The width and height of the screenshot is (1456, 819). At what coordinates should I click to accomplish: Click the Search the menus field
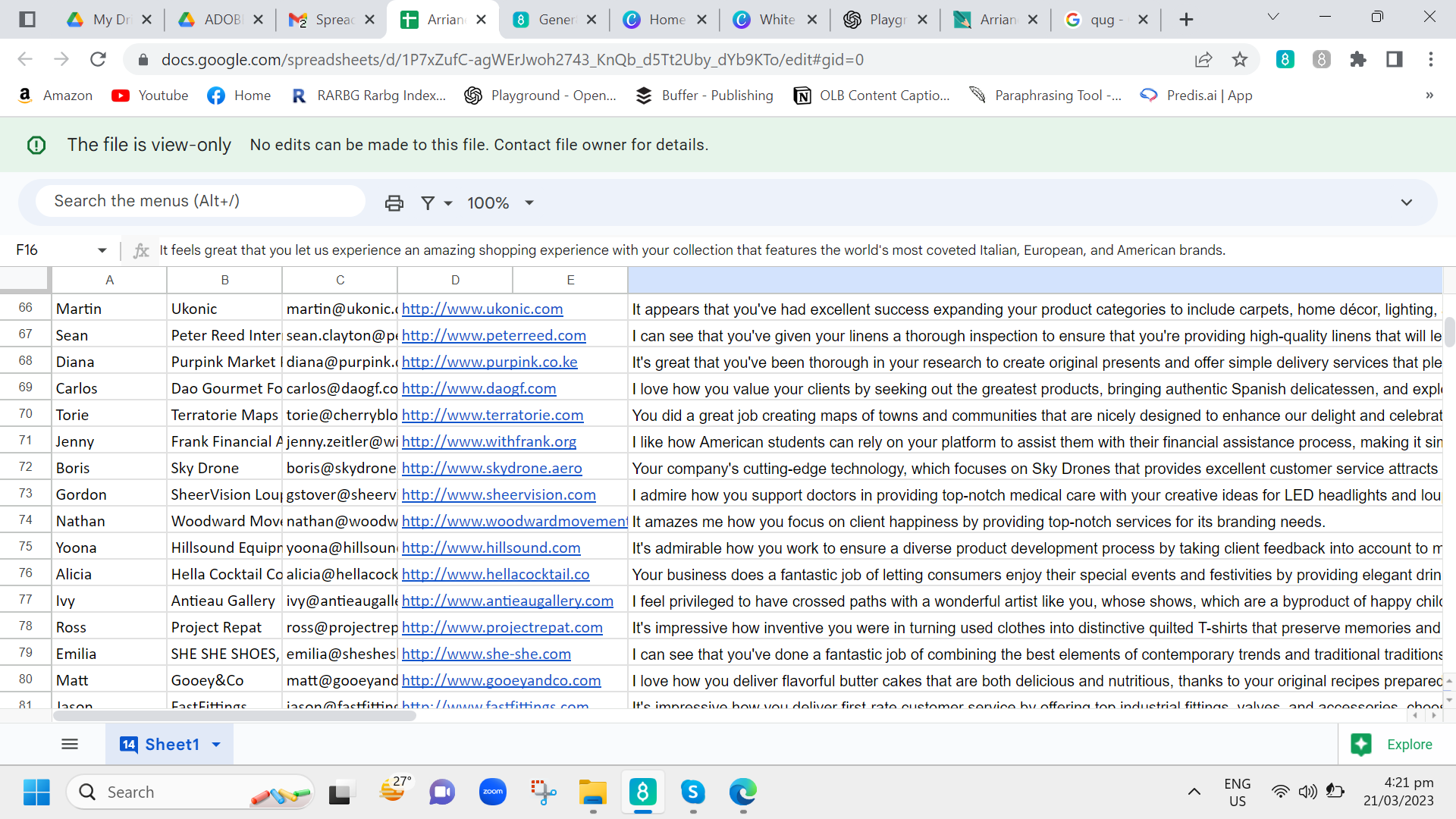point(200,201)
